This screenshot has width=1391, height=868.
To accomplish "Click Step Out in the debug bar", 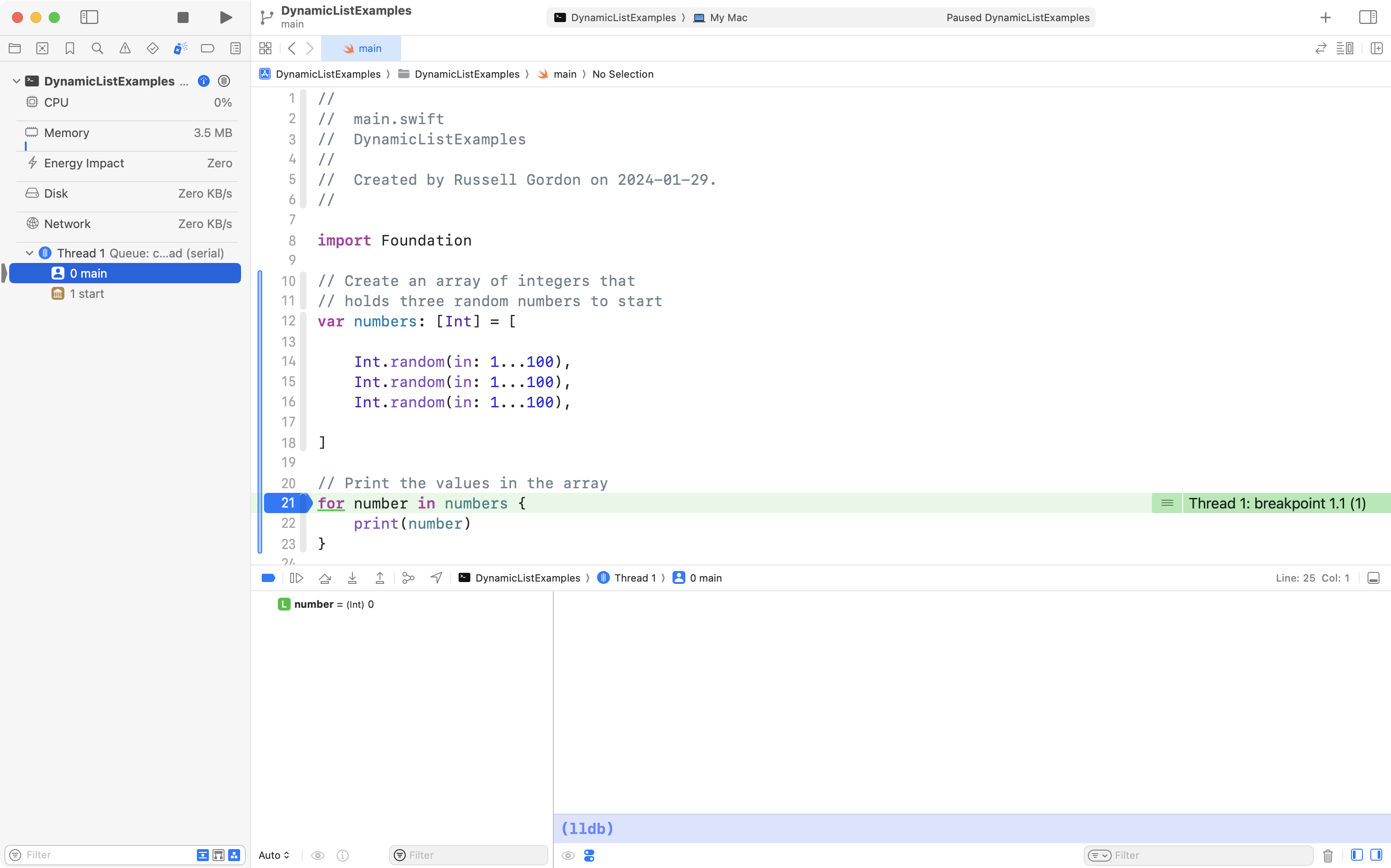I will (x=379, y=577).
